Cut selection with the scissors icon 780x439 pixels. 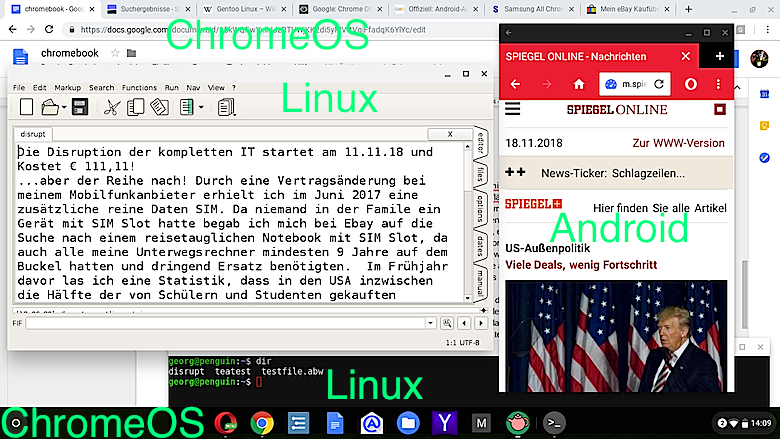click(x=112, y=107)
